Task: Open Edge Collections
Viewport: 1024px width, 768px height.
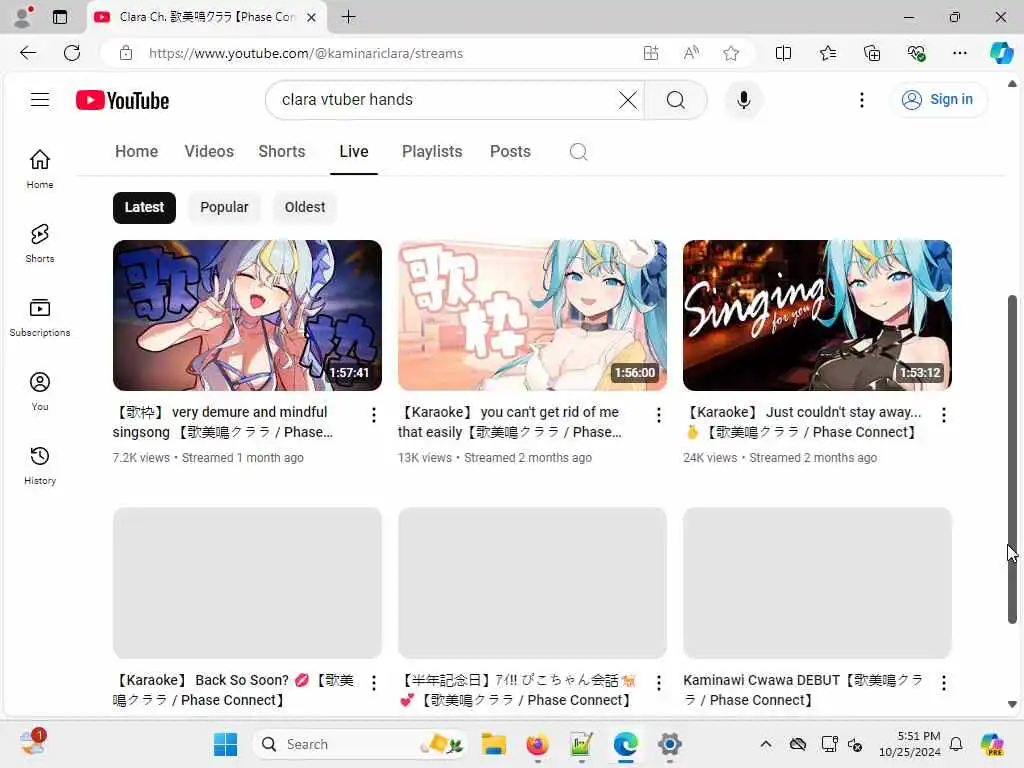Action: pos(872,53)
